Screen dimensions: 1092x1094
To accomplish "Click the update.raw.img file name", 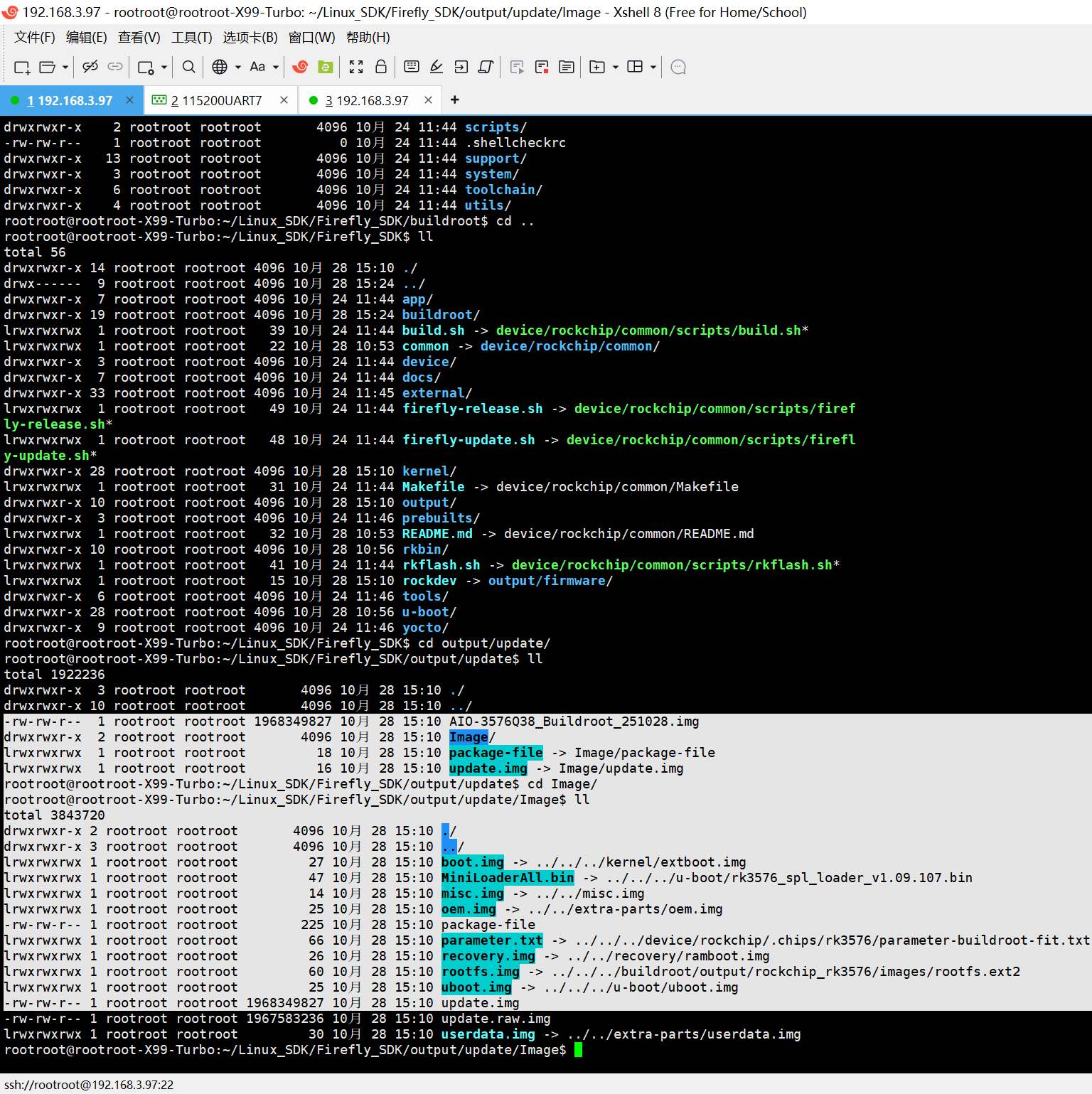I will [x=496, y=1019].
